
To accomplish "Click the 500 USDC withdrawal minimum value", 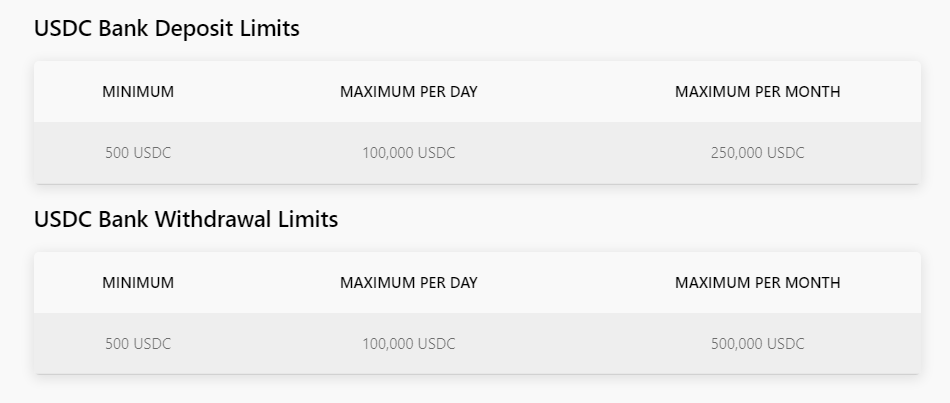I will (x=138, y=344).
